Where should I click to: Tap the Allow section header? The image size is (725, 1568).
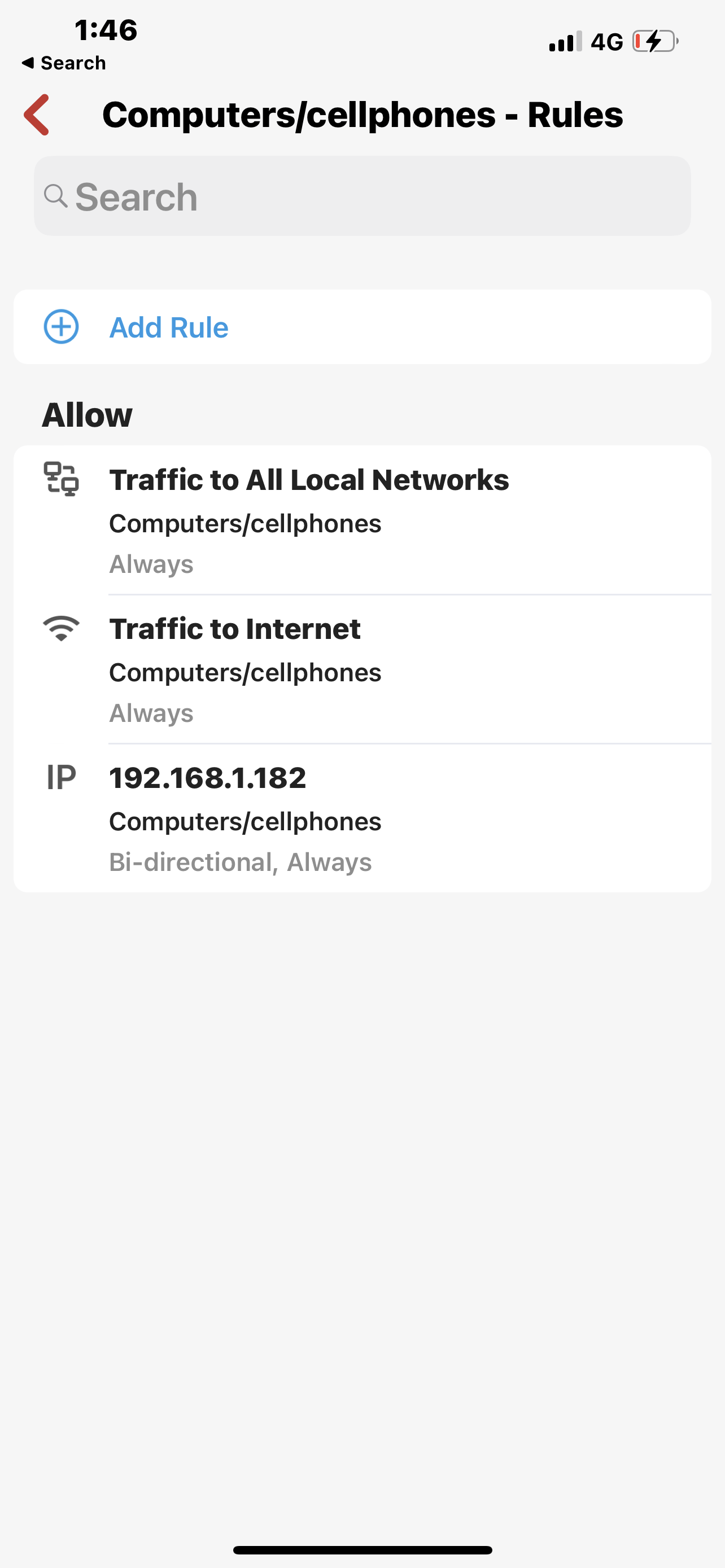point(87,415)
